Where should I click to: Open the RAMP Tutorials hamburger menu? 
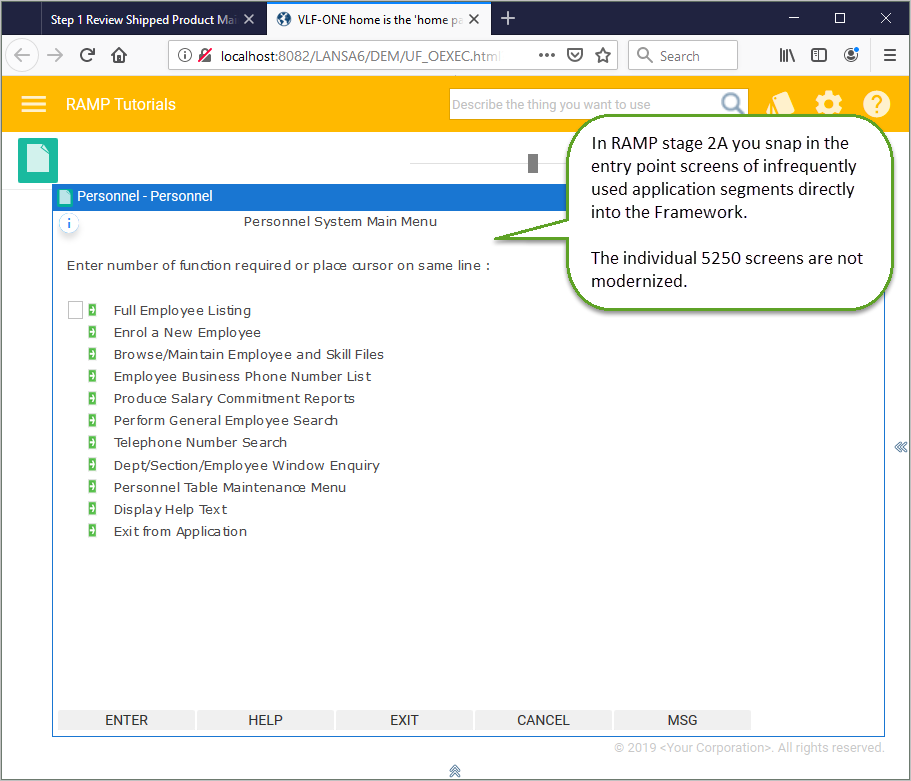[34, 104]
